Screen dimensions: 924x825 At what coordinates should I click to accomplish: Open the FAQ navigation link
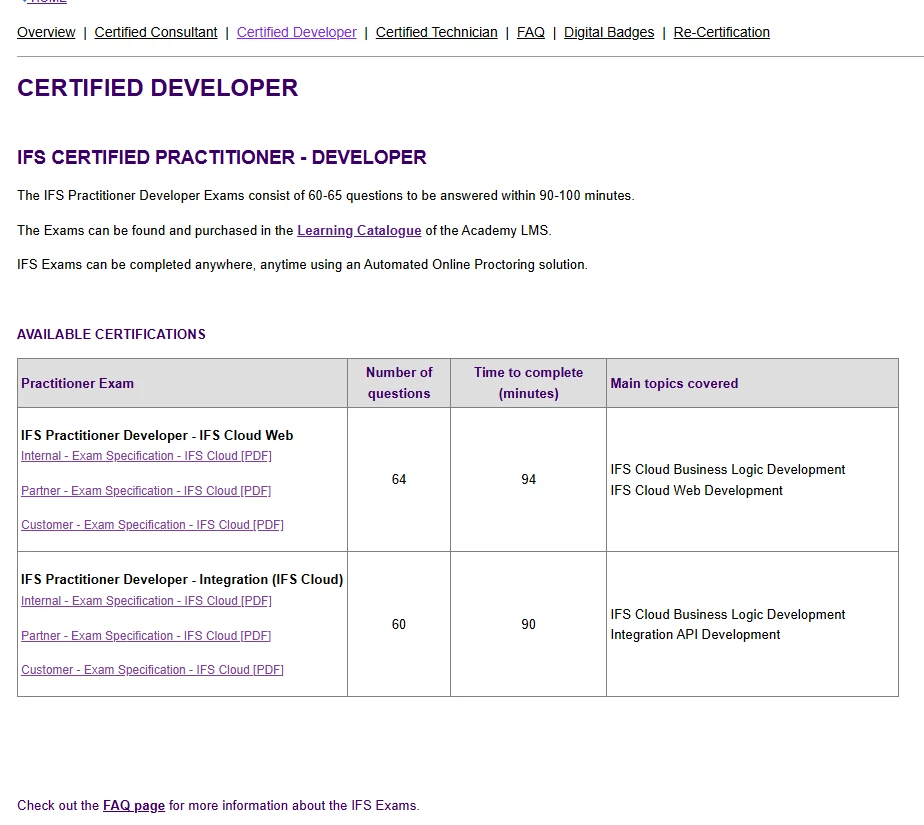530,32
